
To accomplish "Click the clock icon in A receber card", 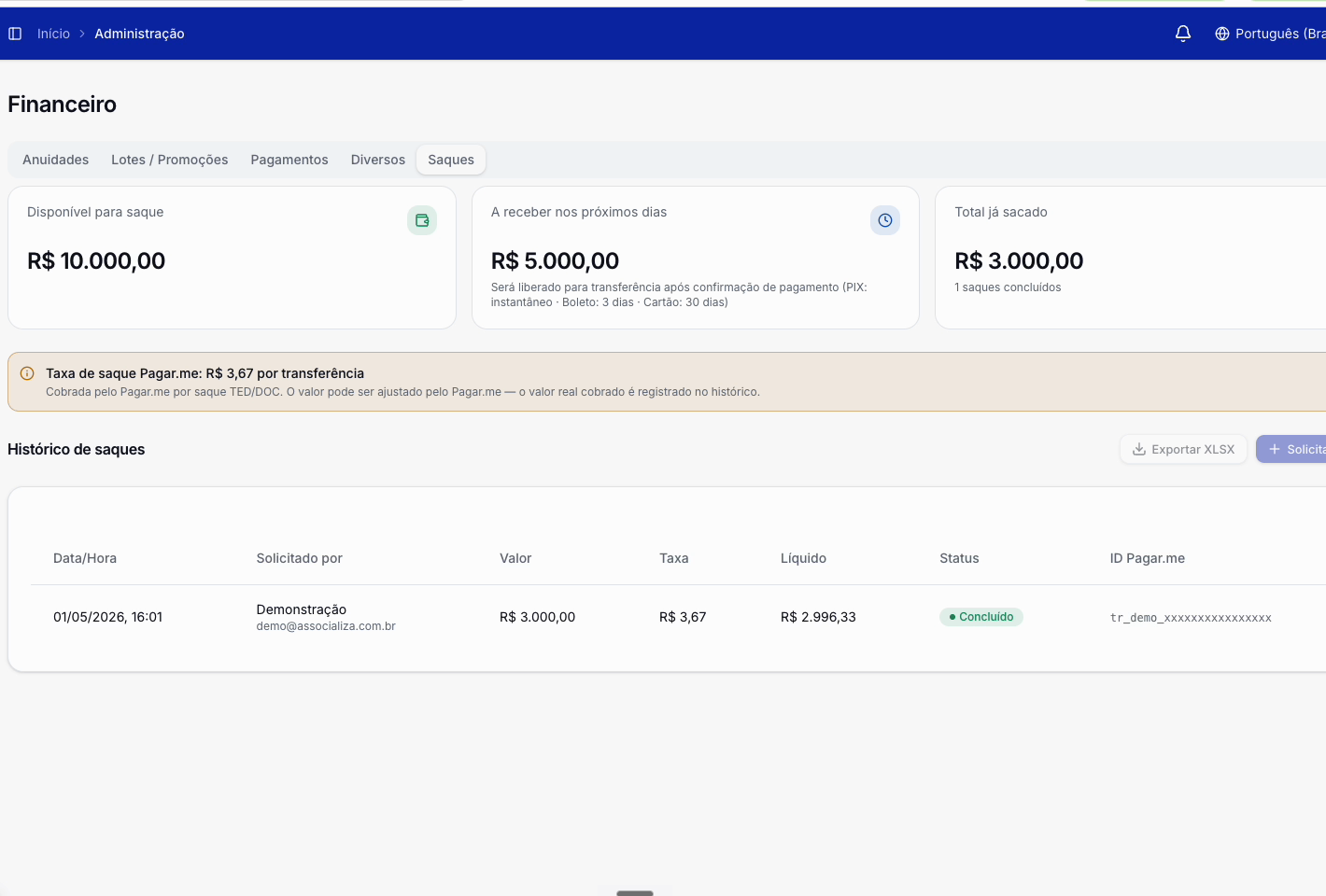I will click(885, 220).
